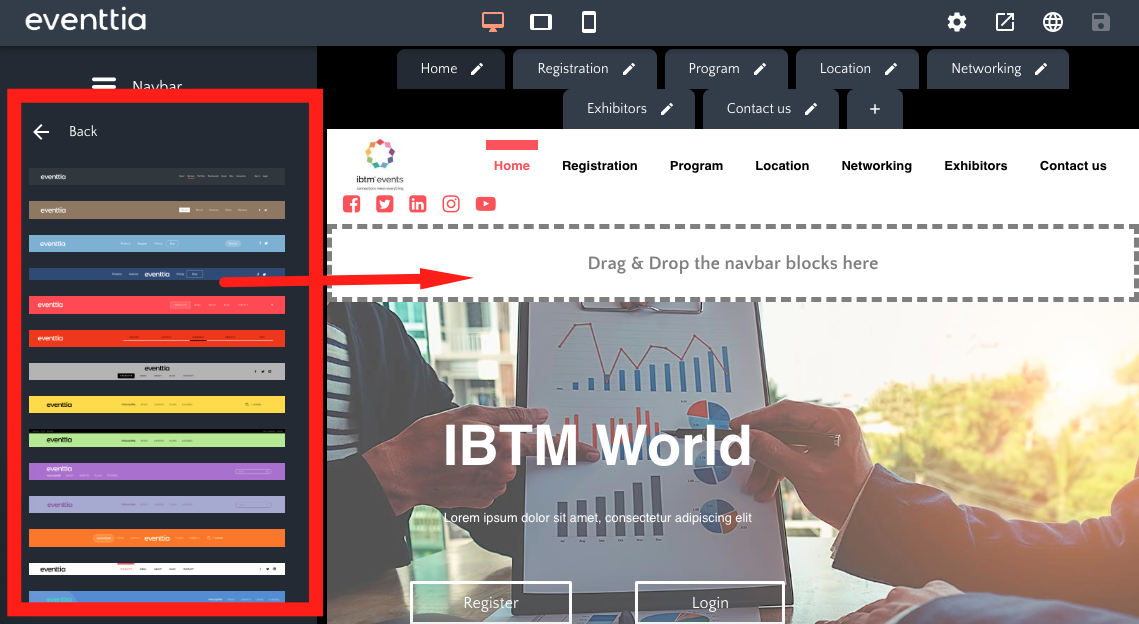Select the yellow navbar template
The width and height of the screenshot is (1139, 624).
coord(157,405)
